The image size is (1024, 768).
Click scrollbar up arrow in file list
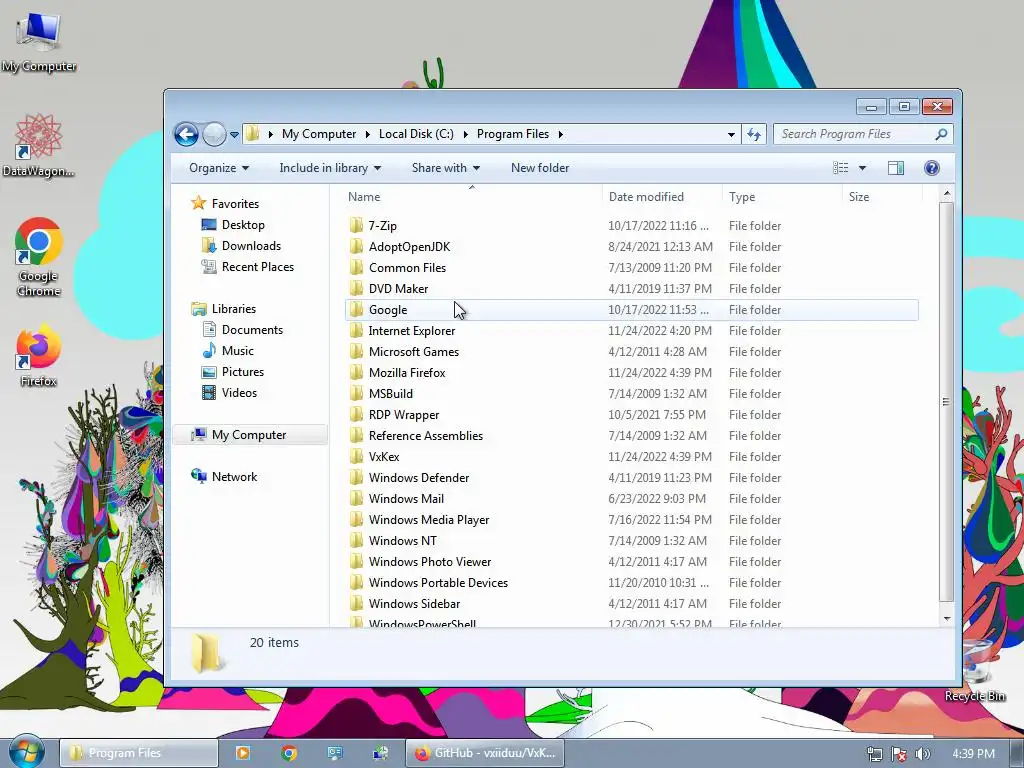pos(946,194)
